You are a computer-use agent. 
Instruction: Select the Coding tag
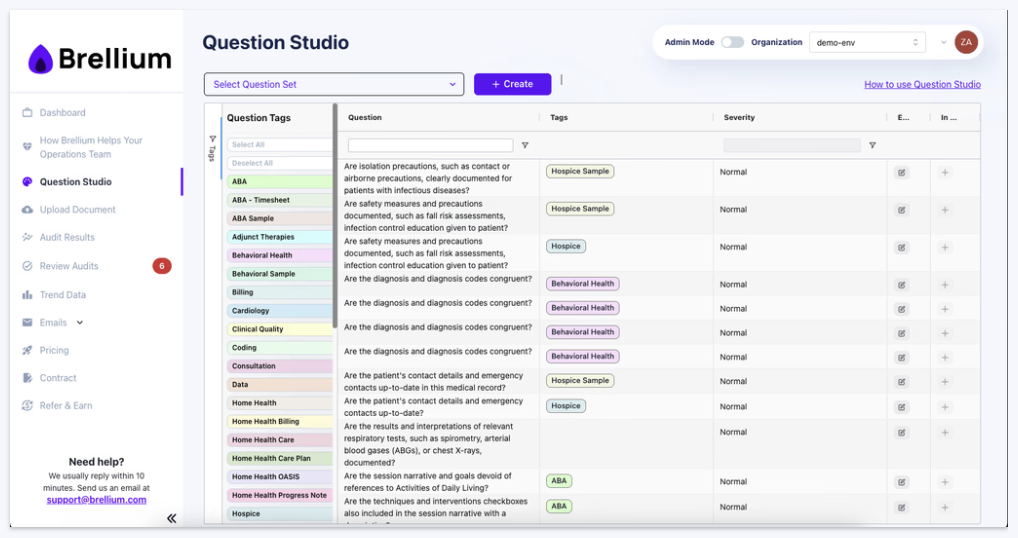pos(280,348)
